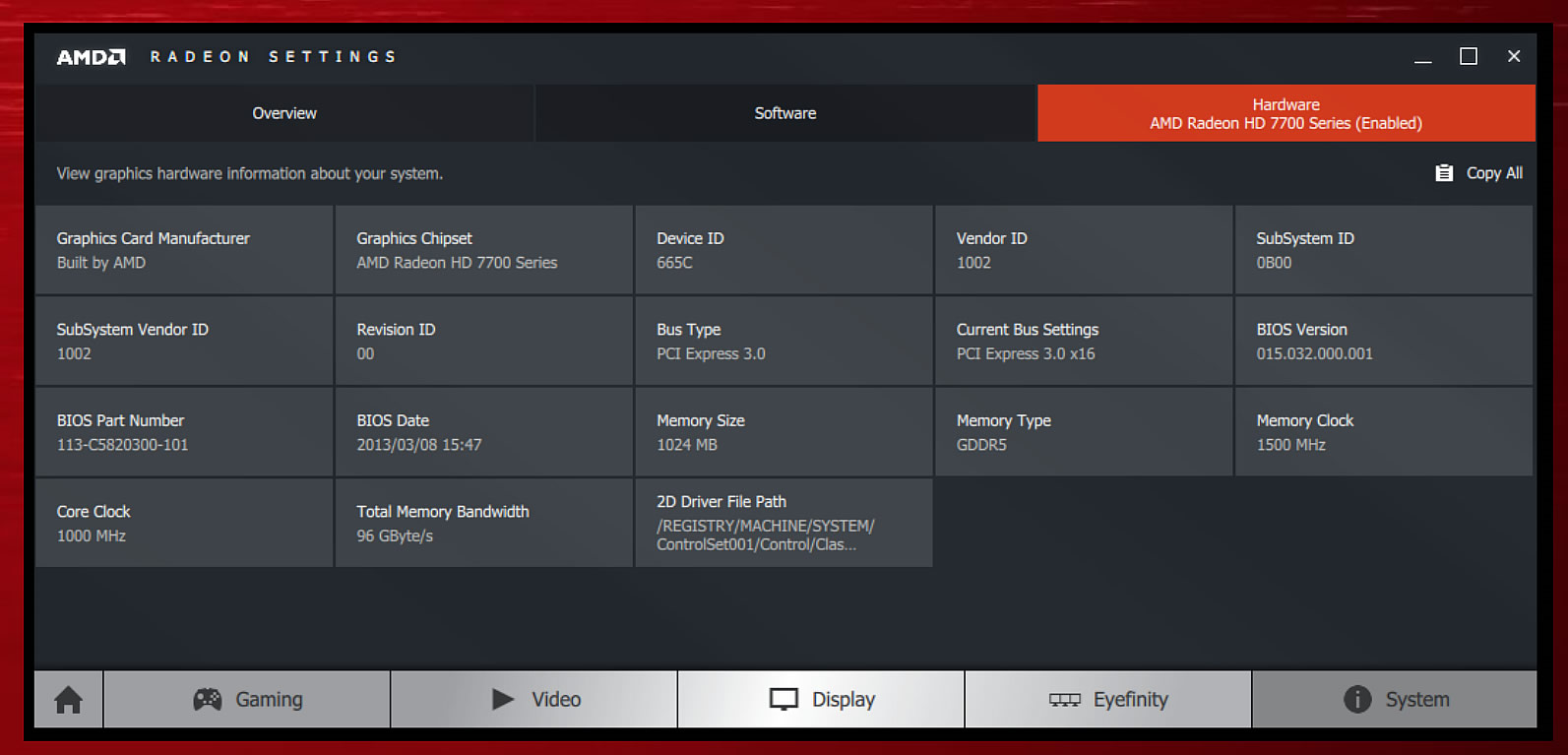Maximize the Radeon Settings window
This screenshot has height=755, width=1568.
1469,57
